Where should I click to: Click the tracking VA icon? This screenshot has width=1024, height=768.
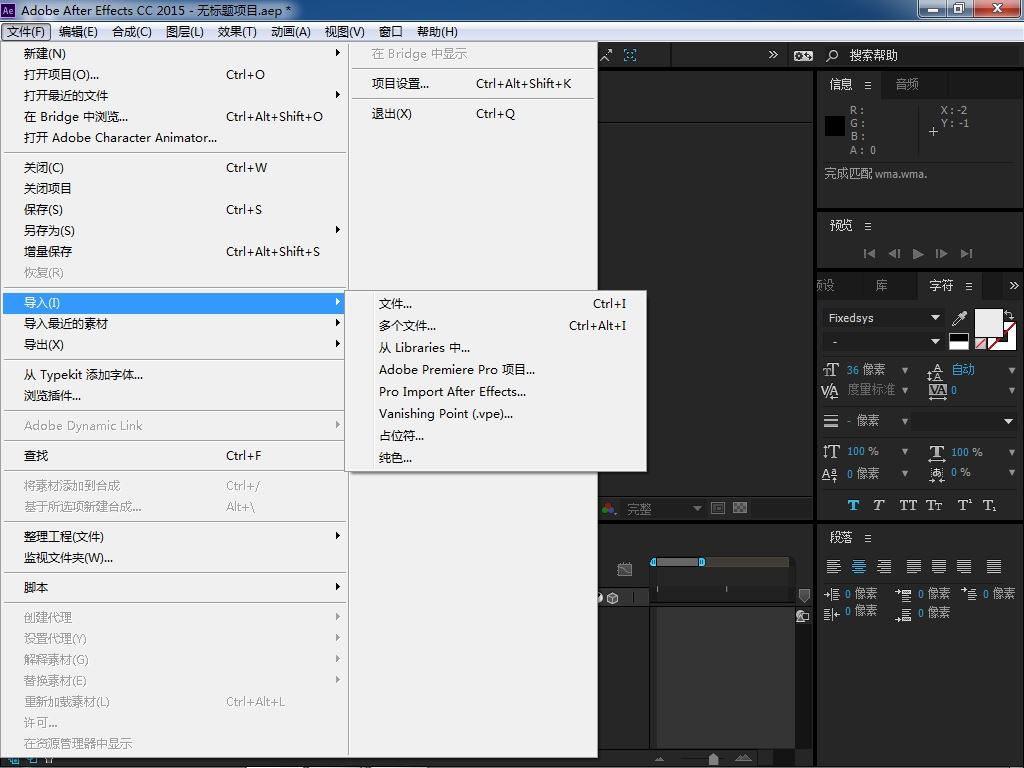[938, 391]
